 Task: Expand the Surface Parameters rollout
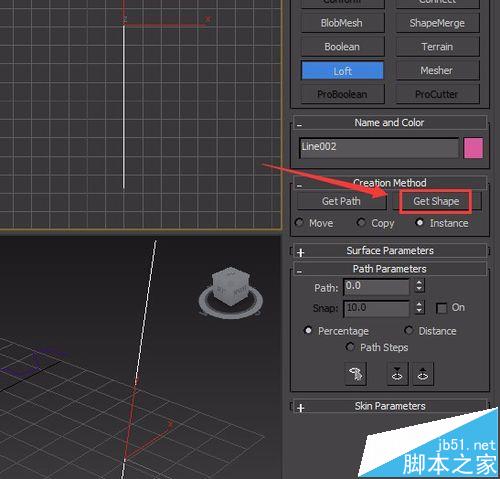coord(390,251)
